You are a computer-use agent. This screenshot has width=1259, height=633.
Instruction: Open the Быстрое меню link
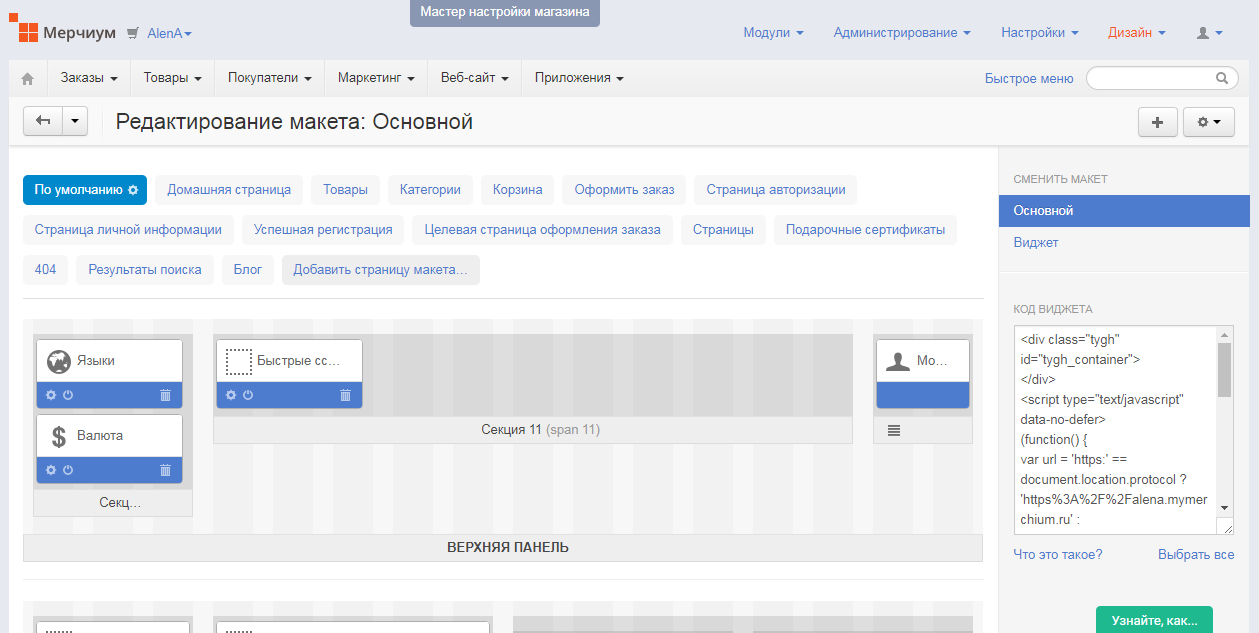tap(1029, 78)
